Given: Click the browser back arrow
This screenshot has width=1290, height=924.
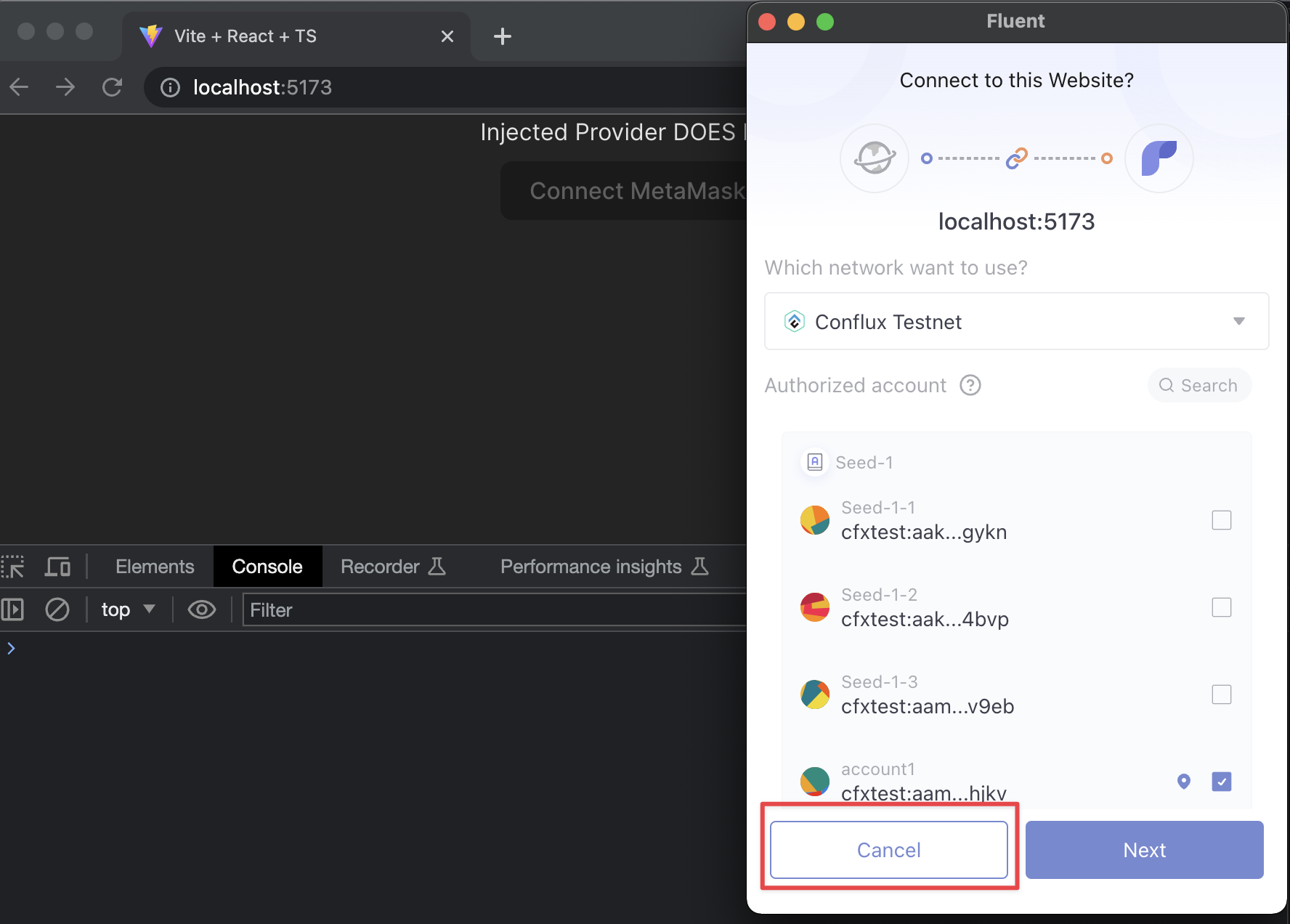Looking at the screenshot, I should (x=19, y=87).
